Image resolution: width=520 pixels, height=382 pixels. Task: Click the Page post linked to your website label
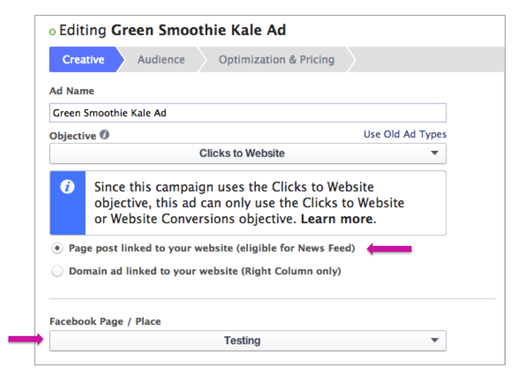pos(212,248)
